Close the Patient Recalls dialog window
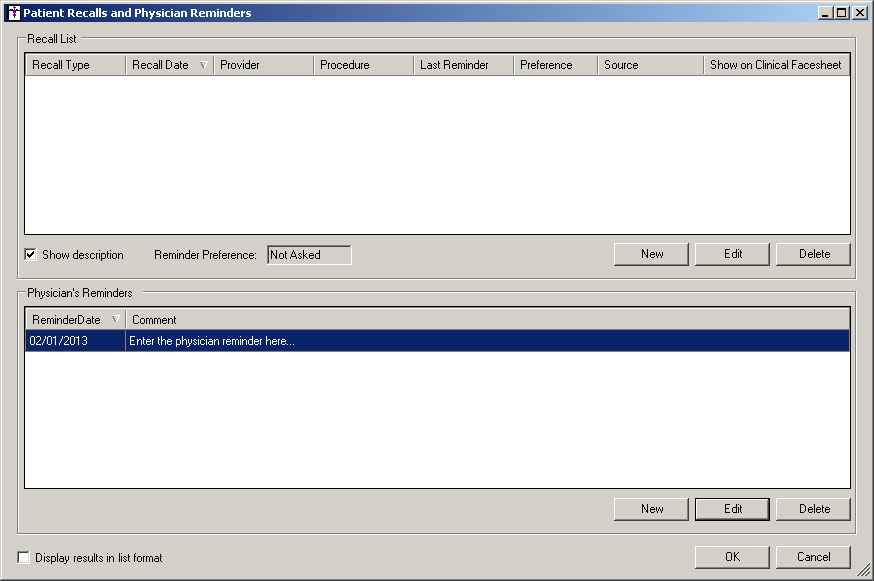 pos(859,13)
